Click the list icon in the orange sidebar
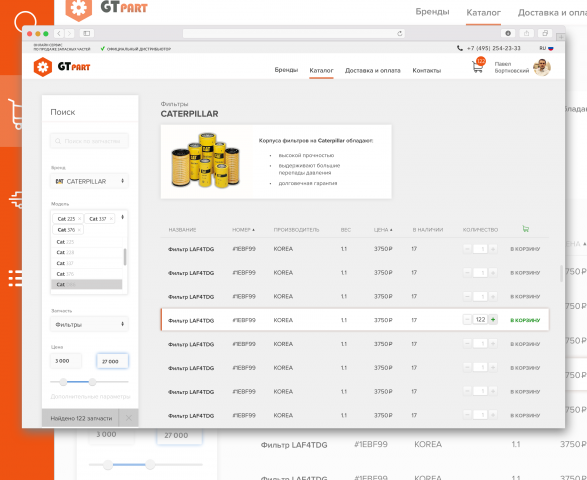Screen dimensions: 587x480 click(15, 278)
